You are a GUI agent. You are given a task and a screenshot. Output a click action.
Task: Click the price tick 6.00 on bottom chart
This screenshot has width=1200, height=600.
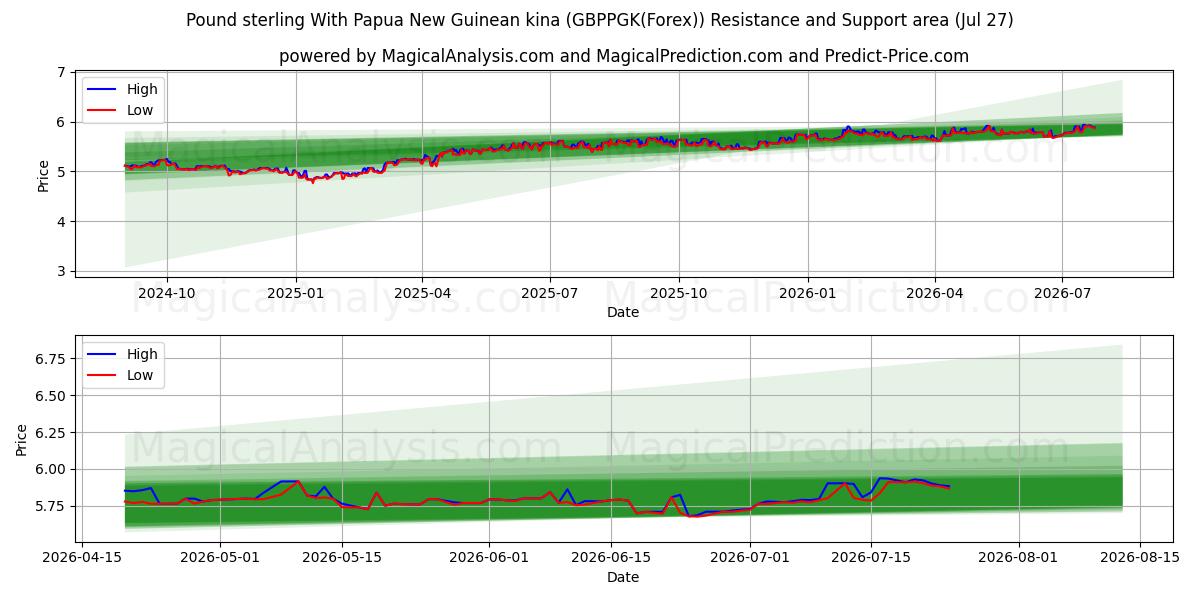pyautogui.click(x=51, y=470)
